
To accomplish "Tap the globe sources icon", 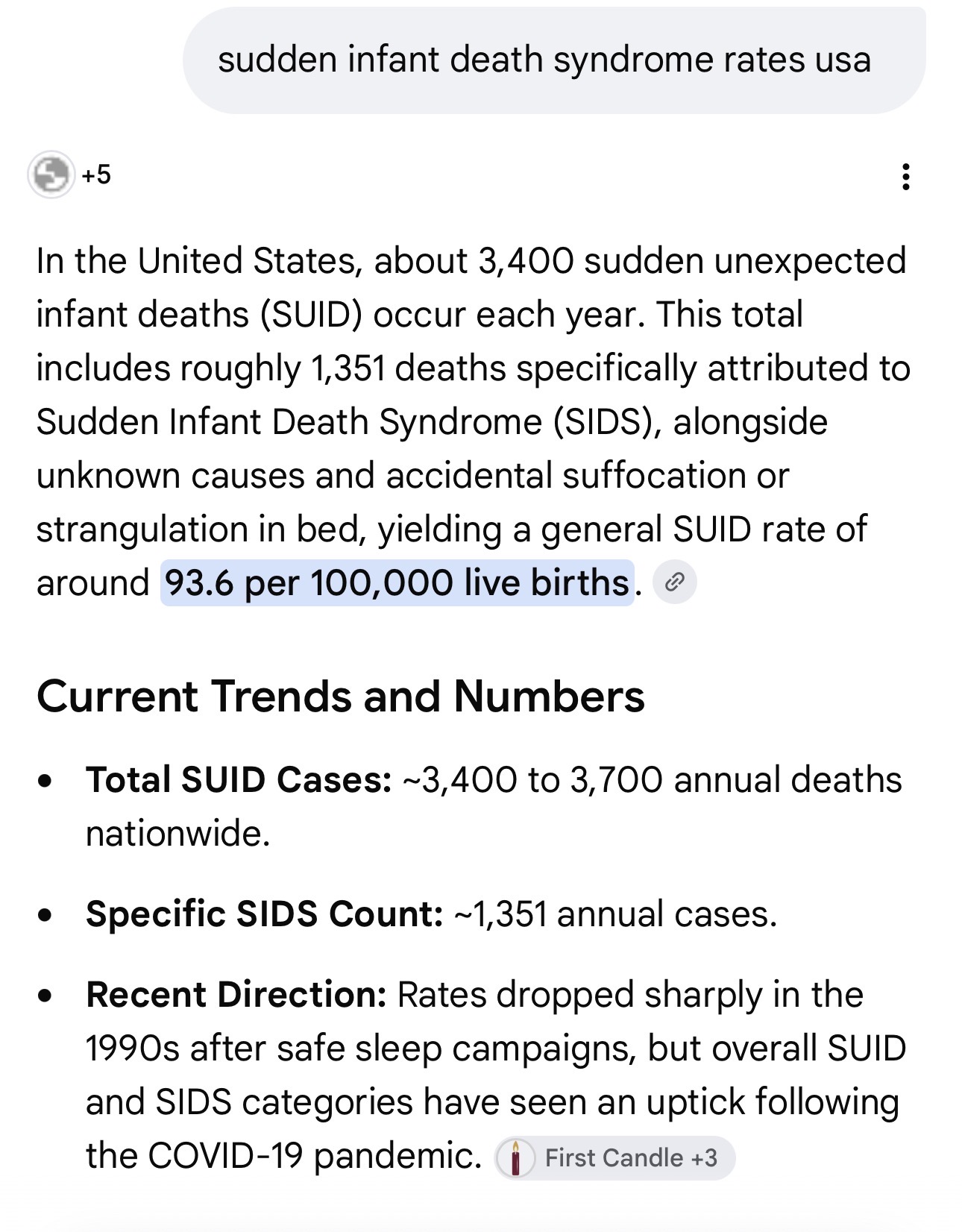I will point(51,175).
